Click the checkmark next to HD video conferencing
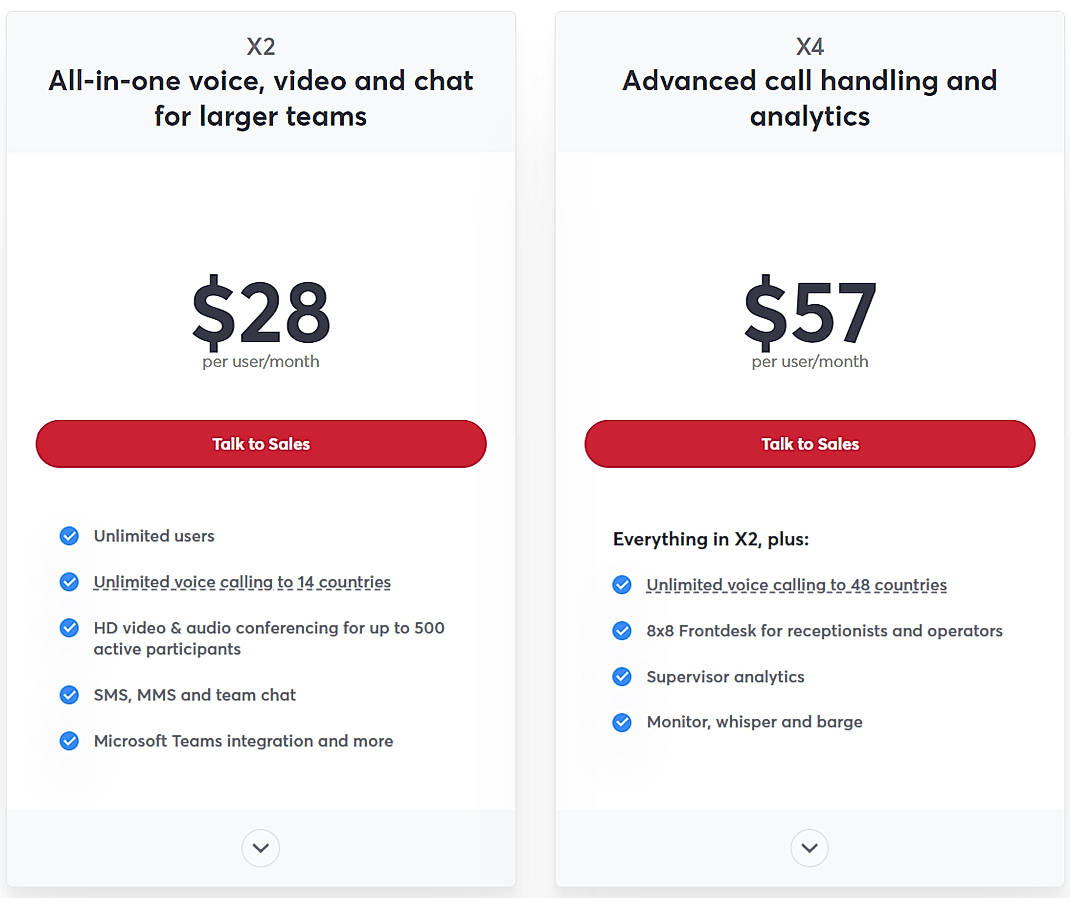Screen dimensions: 1070x898 [69, 628]
